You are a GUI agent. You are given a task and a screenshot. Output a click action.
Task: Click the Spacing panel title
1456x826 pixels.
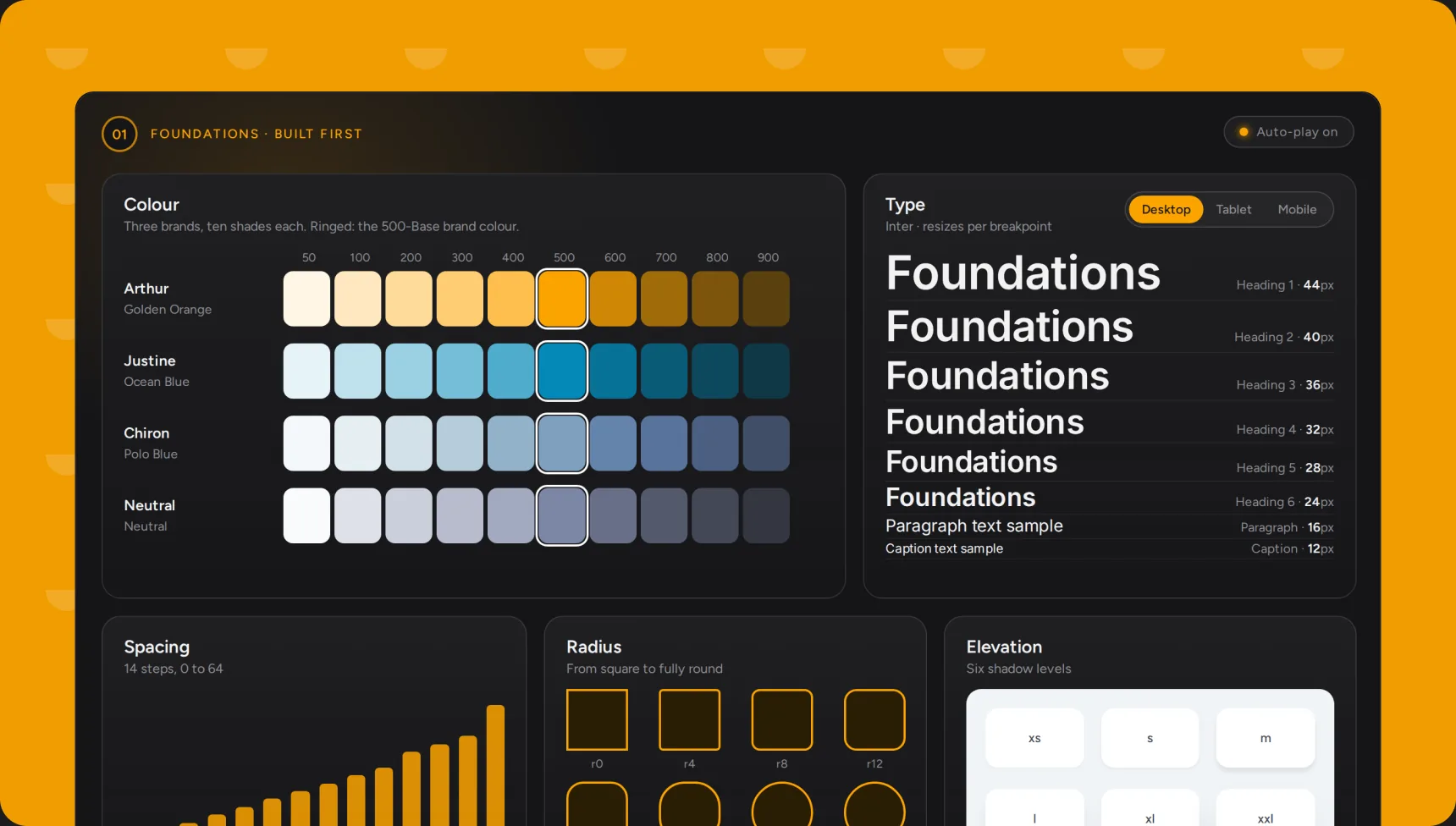coord(157,647)
